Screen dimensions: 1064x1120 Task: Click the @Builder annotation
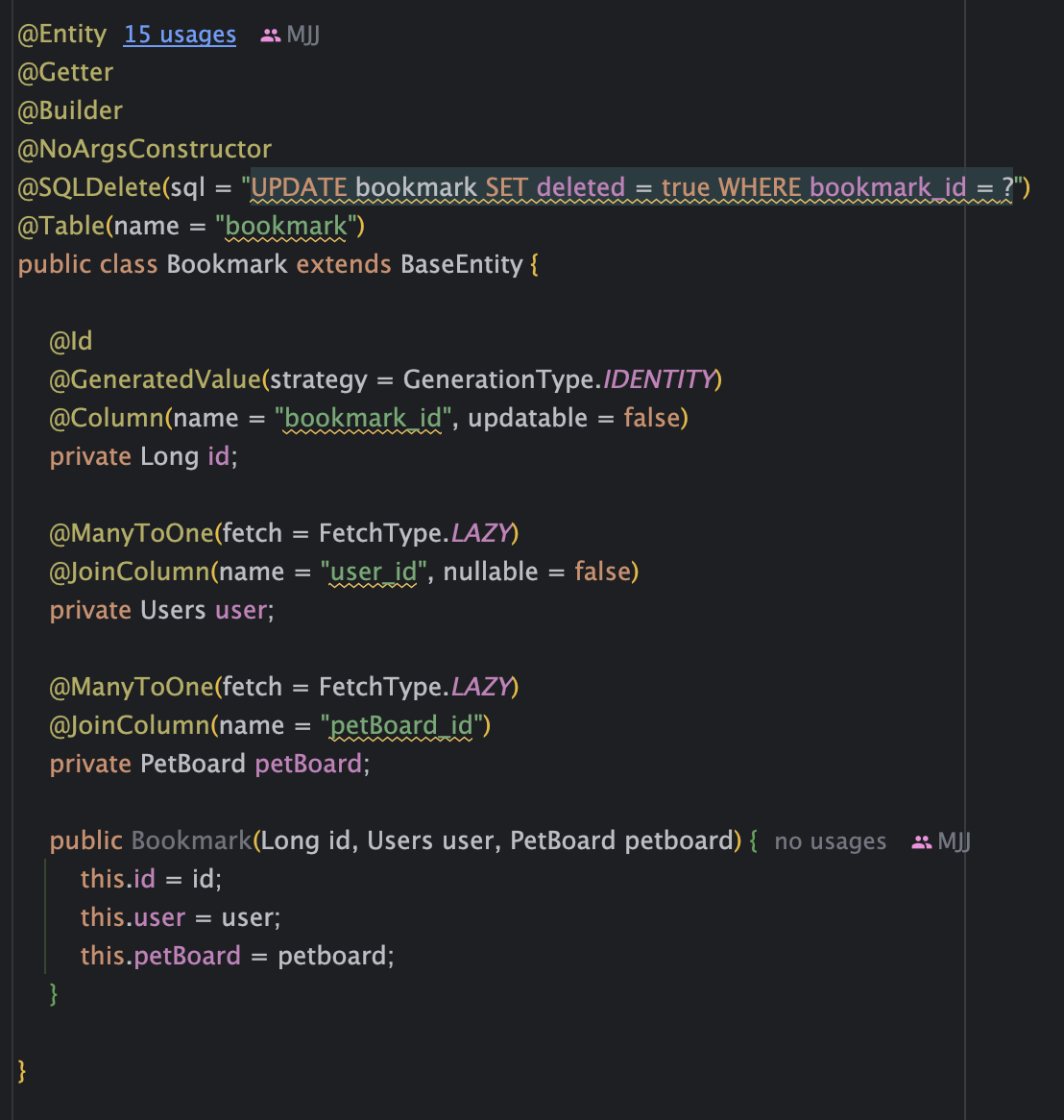coord(70,110)
